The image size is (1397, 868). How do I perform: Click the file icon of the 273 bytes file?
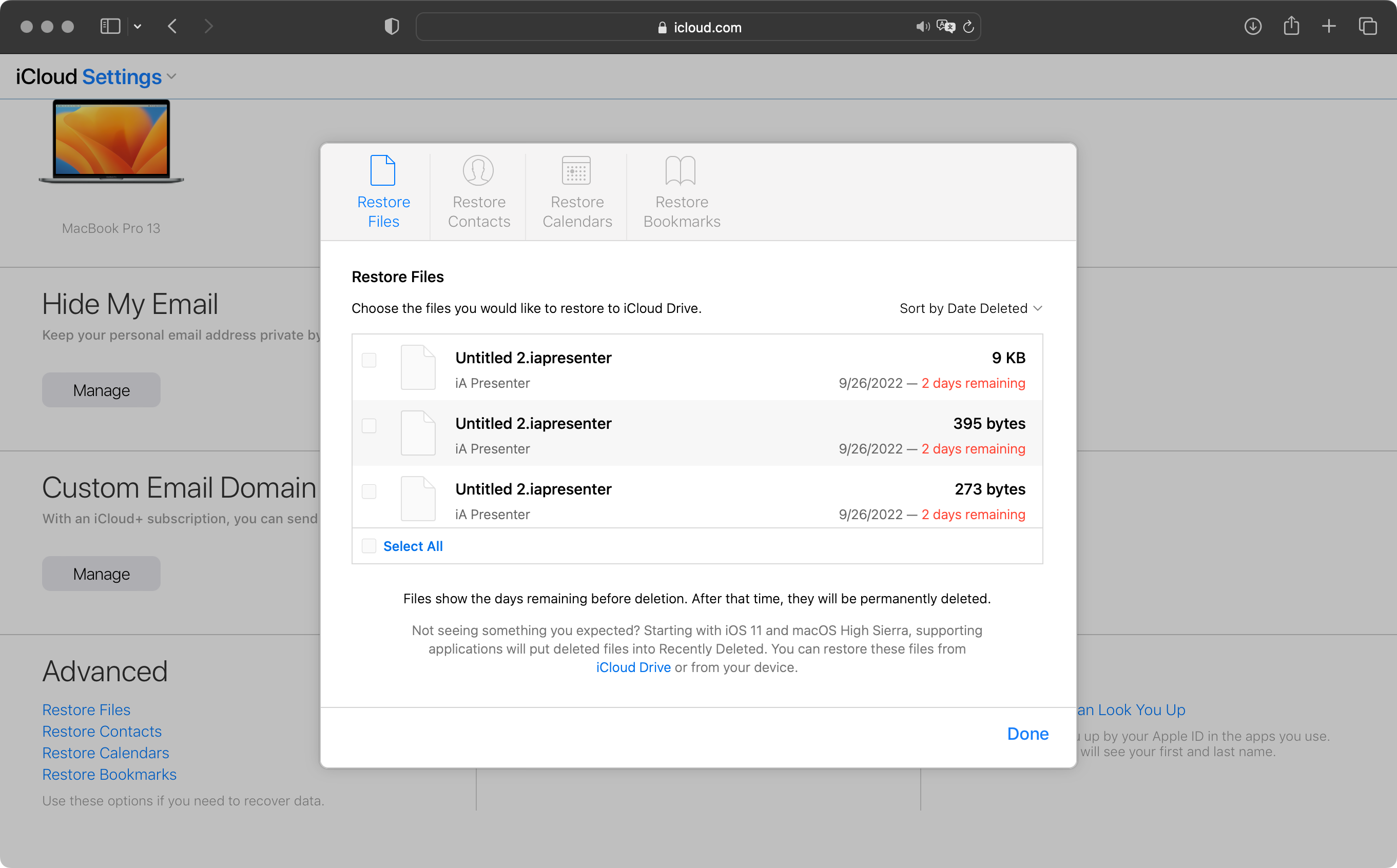(418, 499)
